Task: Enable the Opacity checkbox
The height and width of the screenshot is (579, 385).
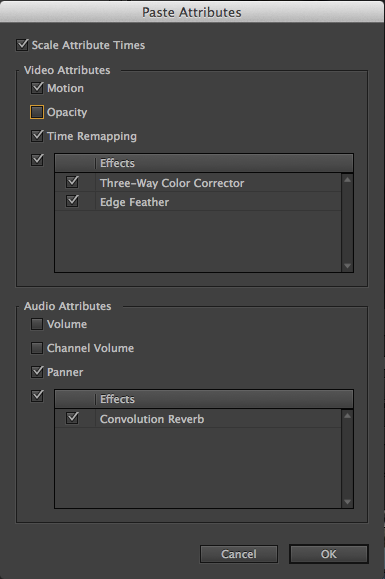Action: click(x=37, y=112)
